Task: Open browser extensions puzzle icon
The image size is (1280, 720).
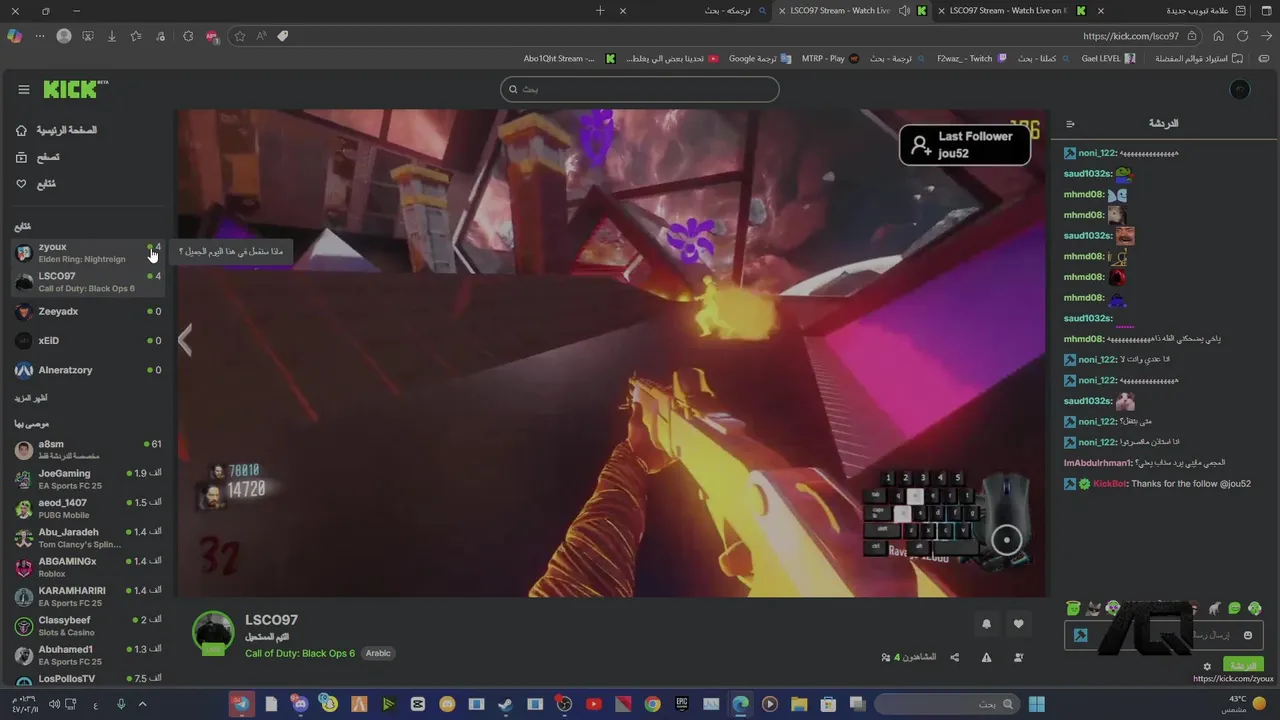Action: click(x=188, y=36)
